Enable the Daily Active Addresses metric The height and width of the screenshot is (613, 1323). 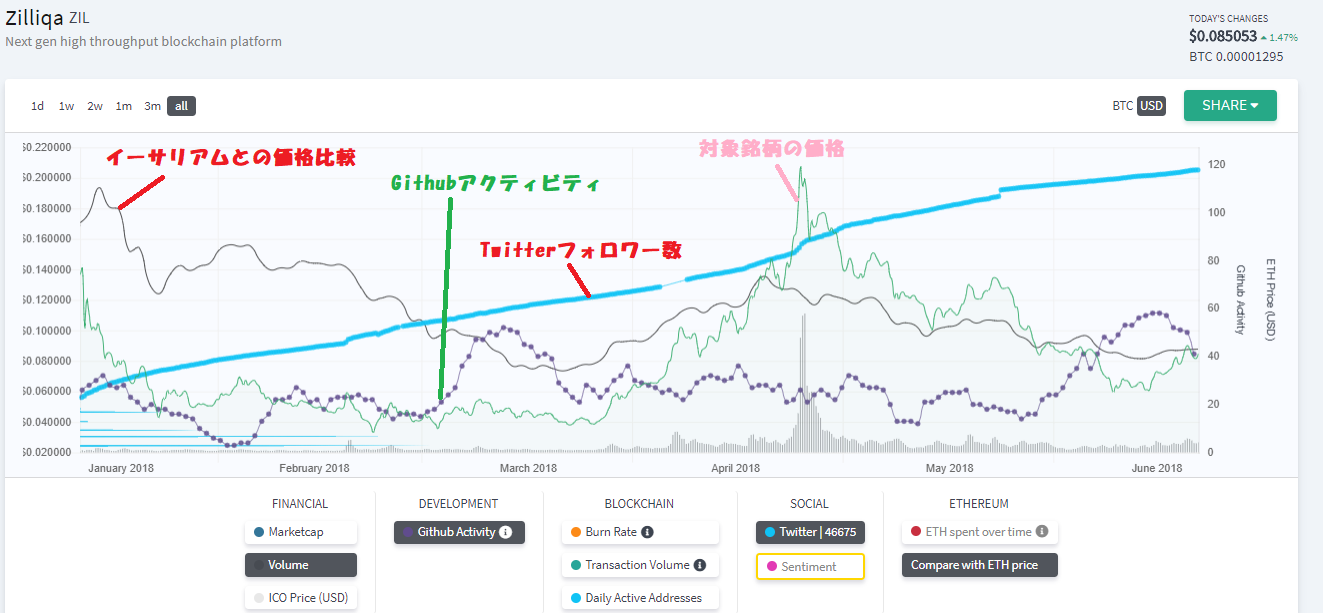tap(640, 598)
